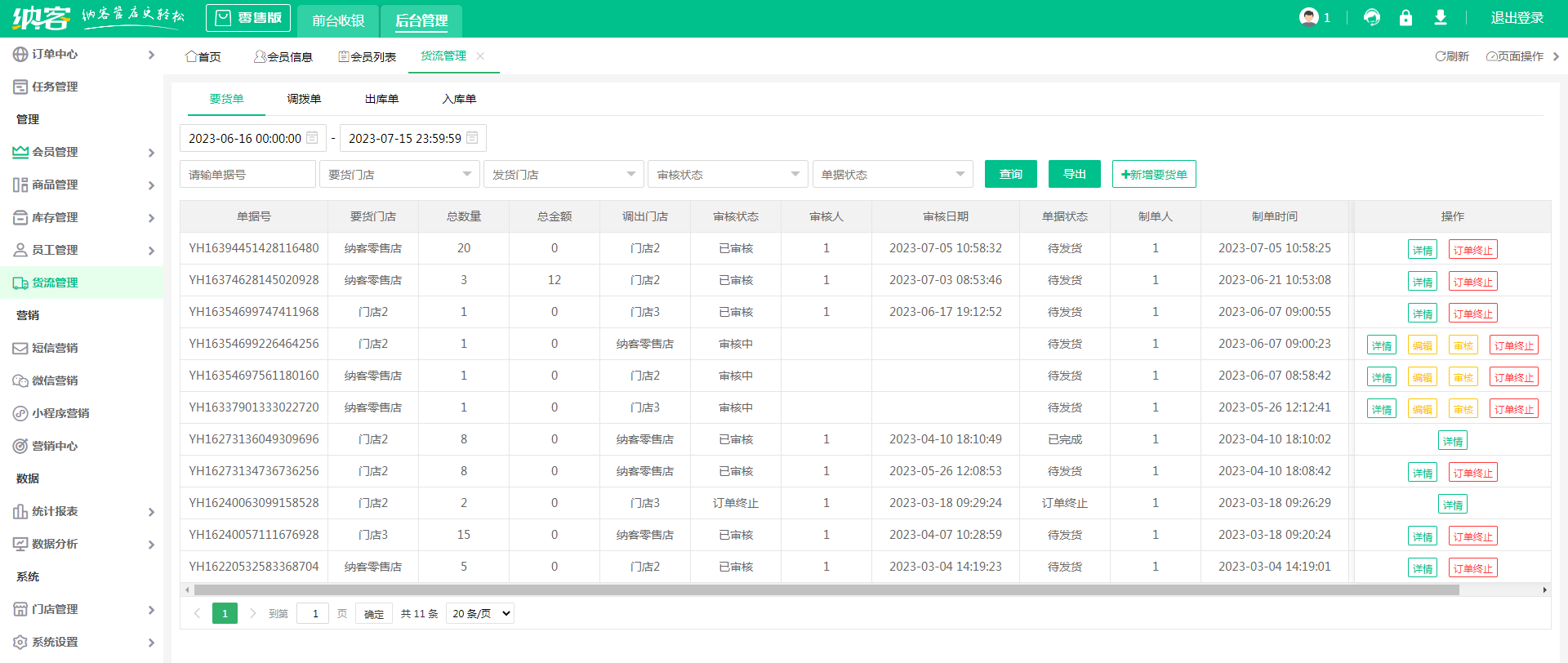Click 详情 for order YH16273136049309696
Viewport: 1568px width, 663px height.
point(1453,441)
